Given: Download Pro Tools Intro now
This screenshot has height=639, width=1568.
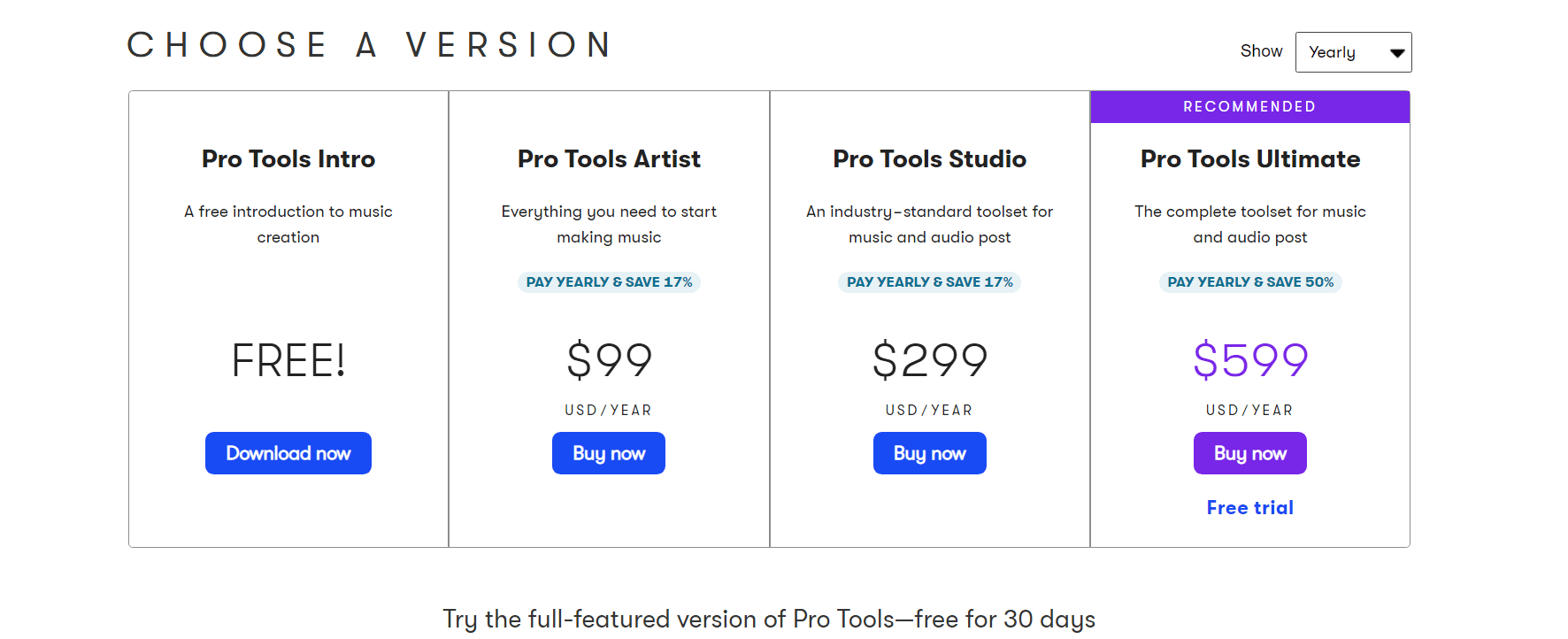Looking at the screenshot, I should coord(288,453).
